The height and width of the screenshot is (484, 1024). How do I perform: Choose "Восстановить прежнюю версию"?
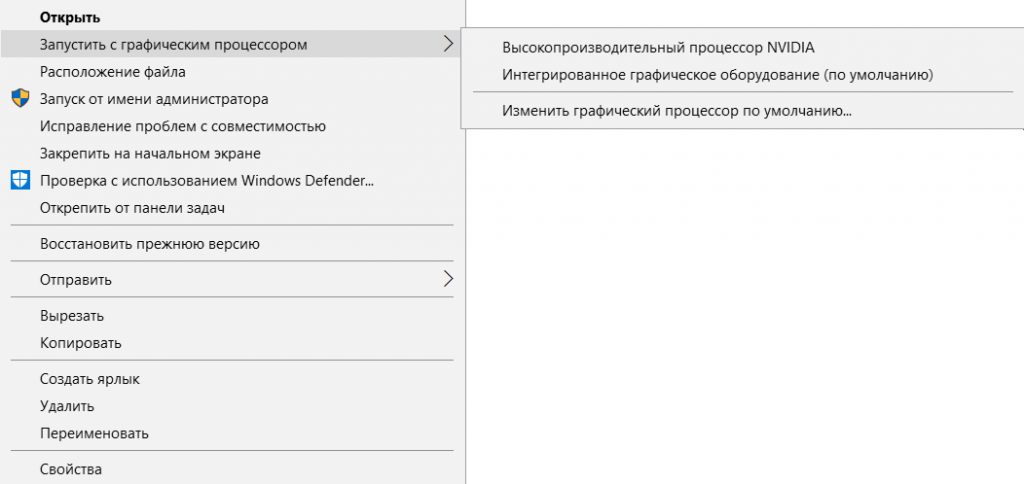[149, 243]
